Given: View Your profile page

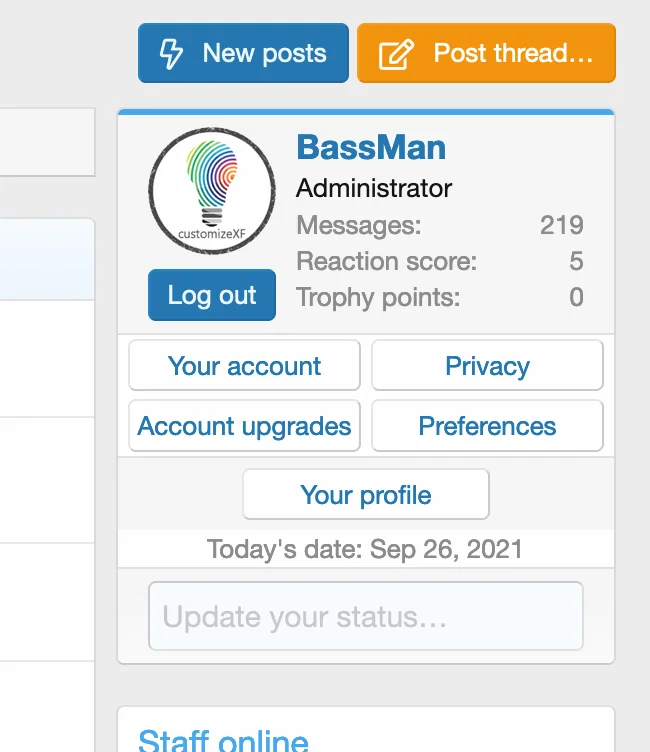Looking at the screenshot, I should (x=366, y=495).
